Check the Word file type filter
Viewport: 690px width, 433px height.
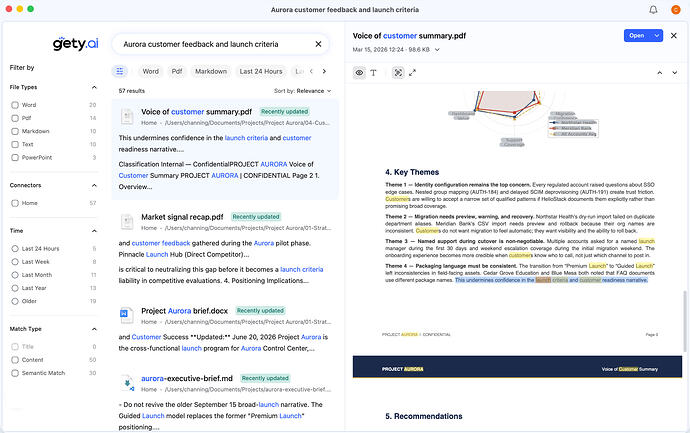tap(15, 105)
